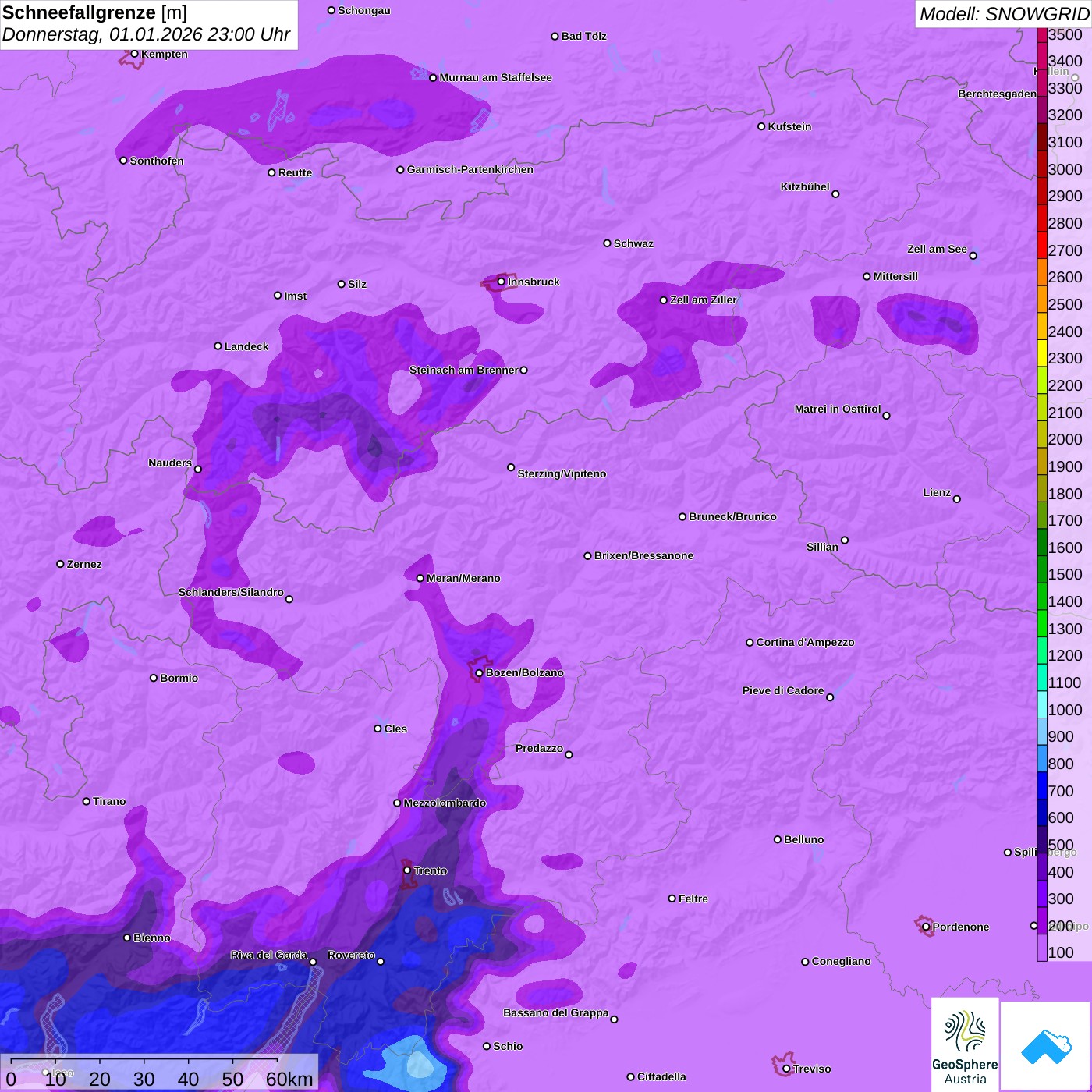Click the Schlanders/Silandro label

point(231,592)
